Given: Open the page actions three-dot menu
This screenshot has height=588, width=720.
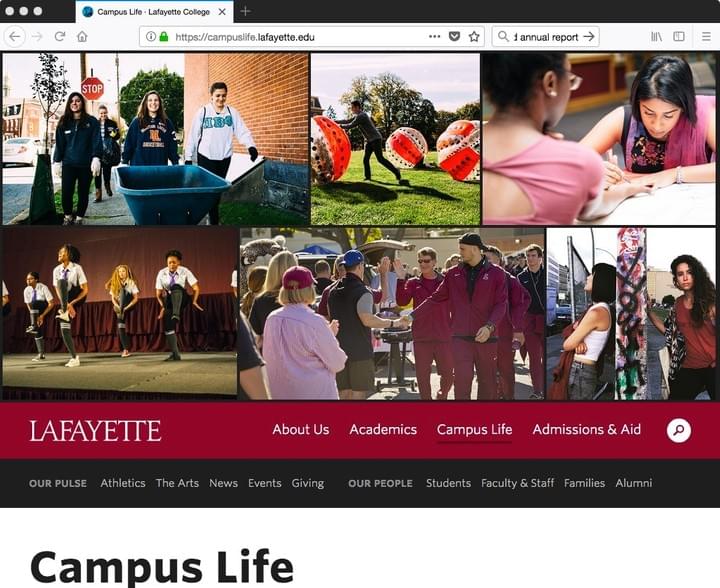Looking at the screenshot, I should pos(434,37).
